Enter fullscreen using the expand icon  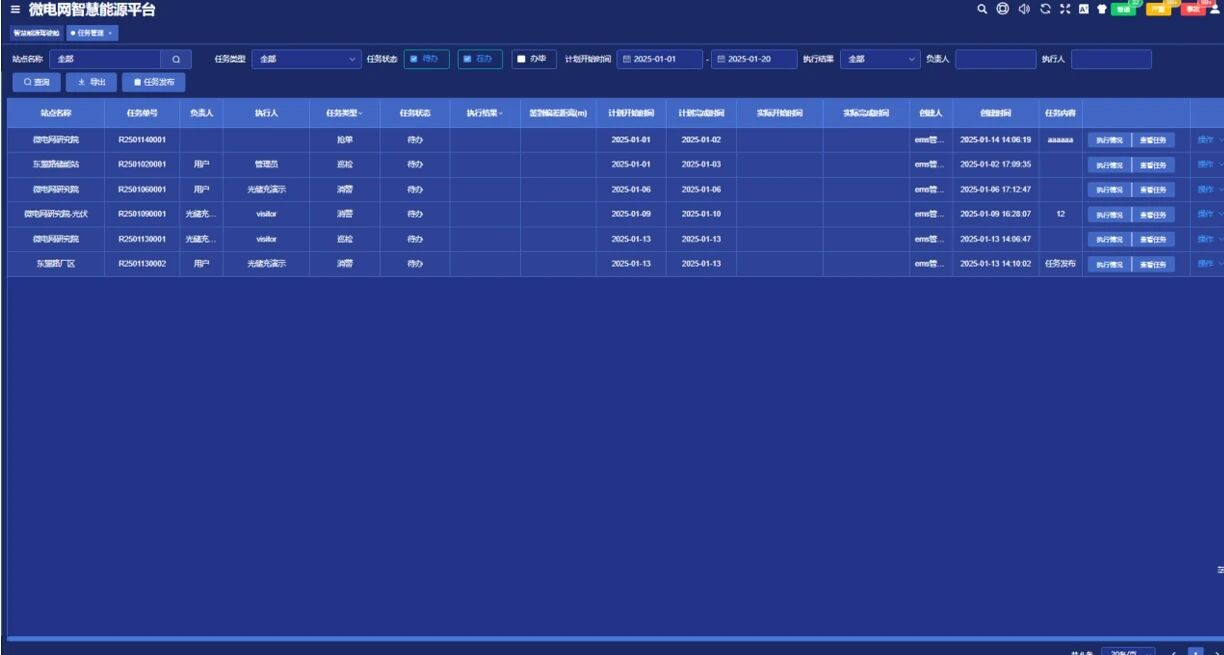coord(1065,9)
